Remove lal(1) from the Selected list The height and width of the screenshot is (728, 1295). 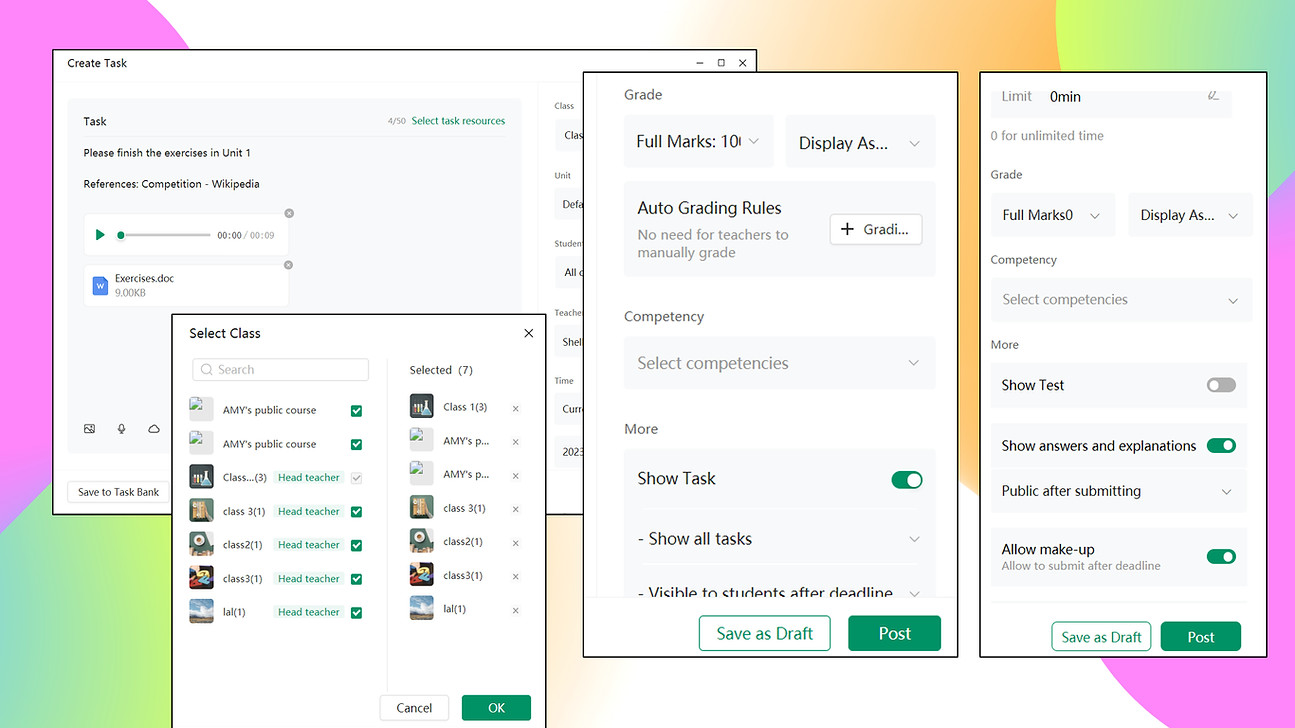516,610
